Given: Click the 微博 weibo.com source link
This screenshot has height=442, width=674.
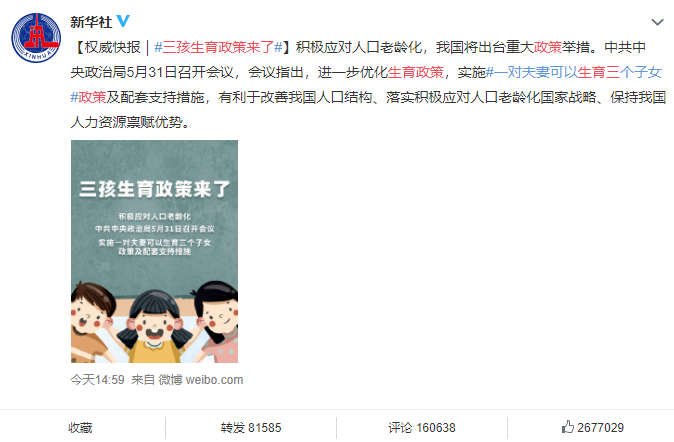Looking at the screenshot, I should tap(201, 380).
